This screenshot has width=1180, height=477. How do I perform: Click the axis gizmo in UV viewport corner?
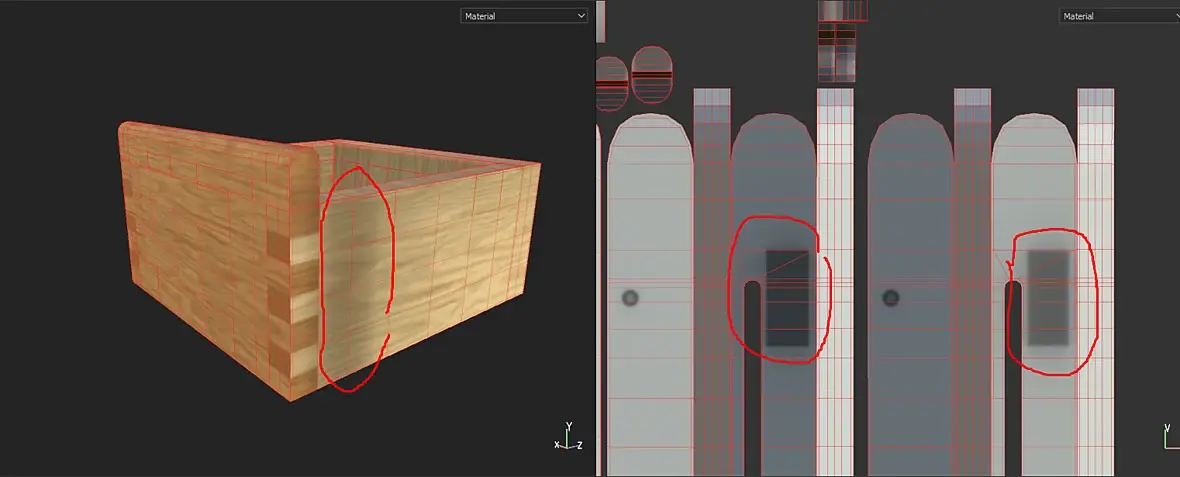pos(1171,436)
